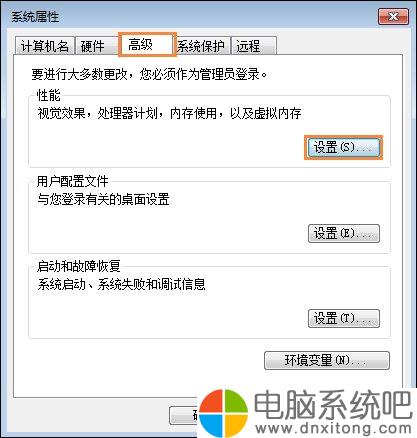Click 设置(E) under 用户配置文件
This screenshot has height=438, width=417.
click(x=344, y=233)
